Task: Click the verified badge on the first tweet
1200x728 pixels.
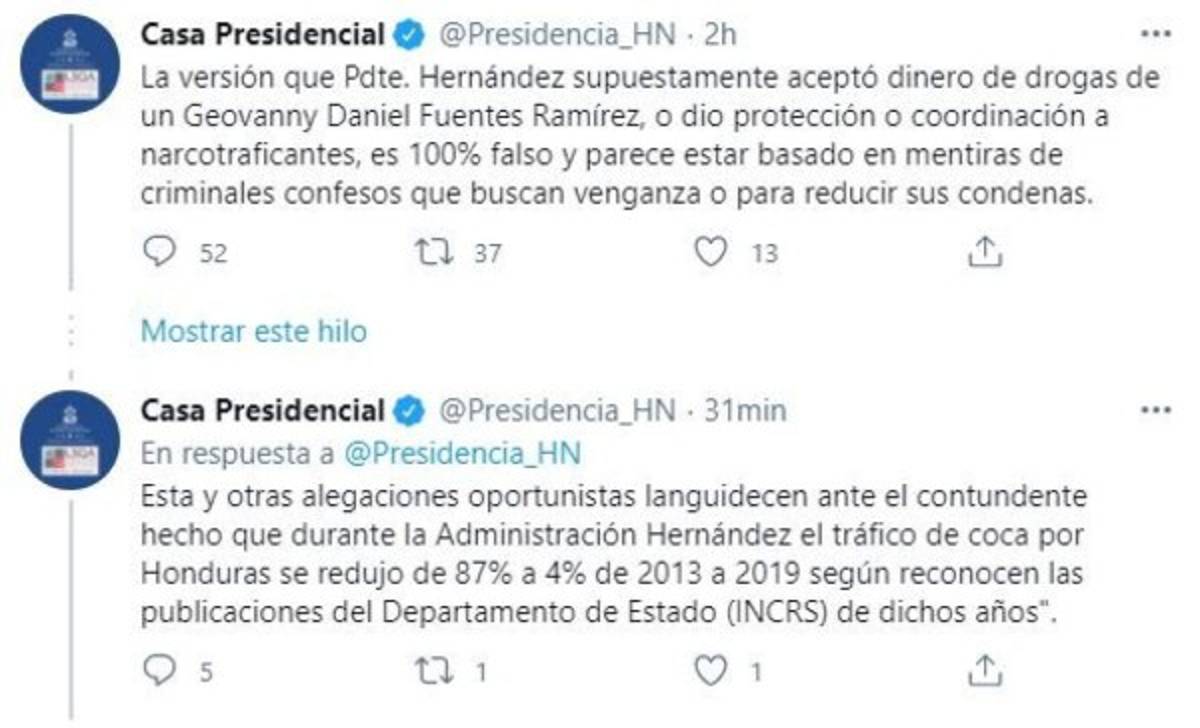Action: (x=408, y=35)
